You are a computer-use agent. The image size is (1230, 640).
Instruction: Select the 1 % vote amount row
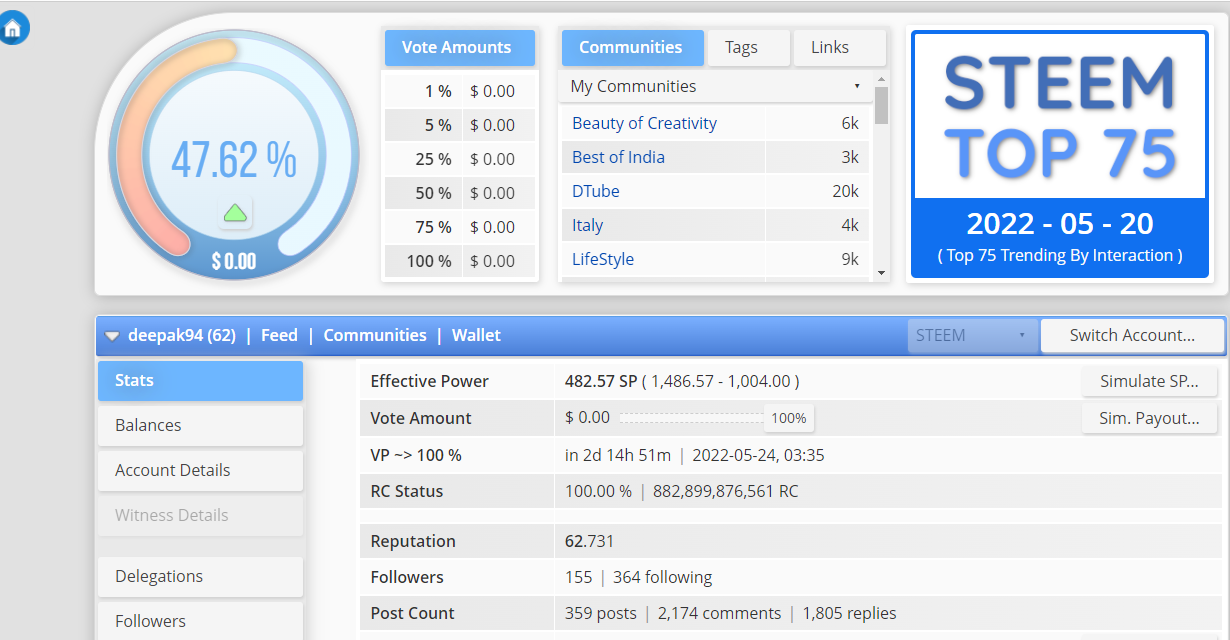(x=460, y=91)
